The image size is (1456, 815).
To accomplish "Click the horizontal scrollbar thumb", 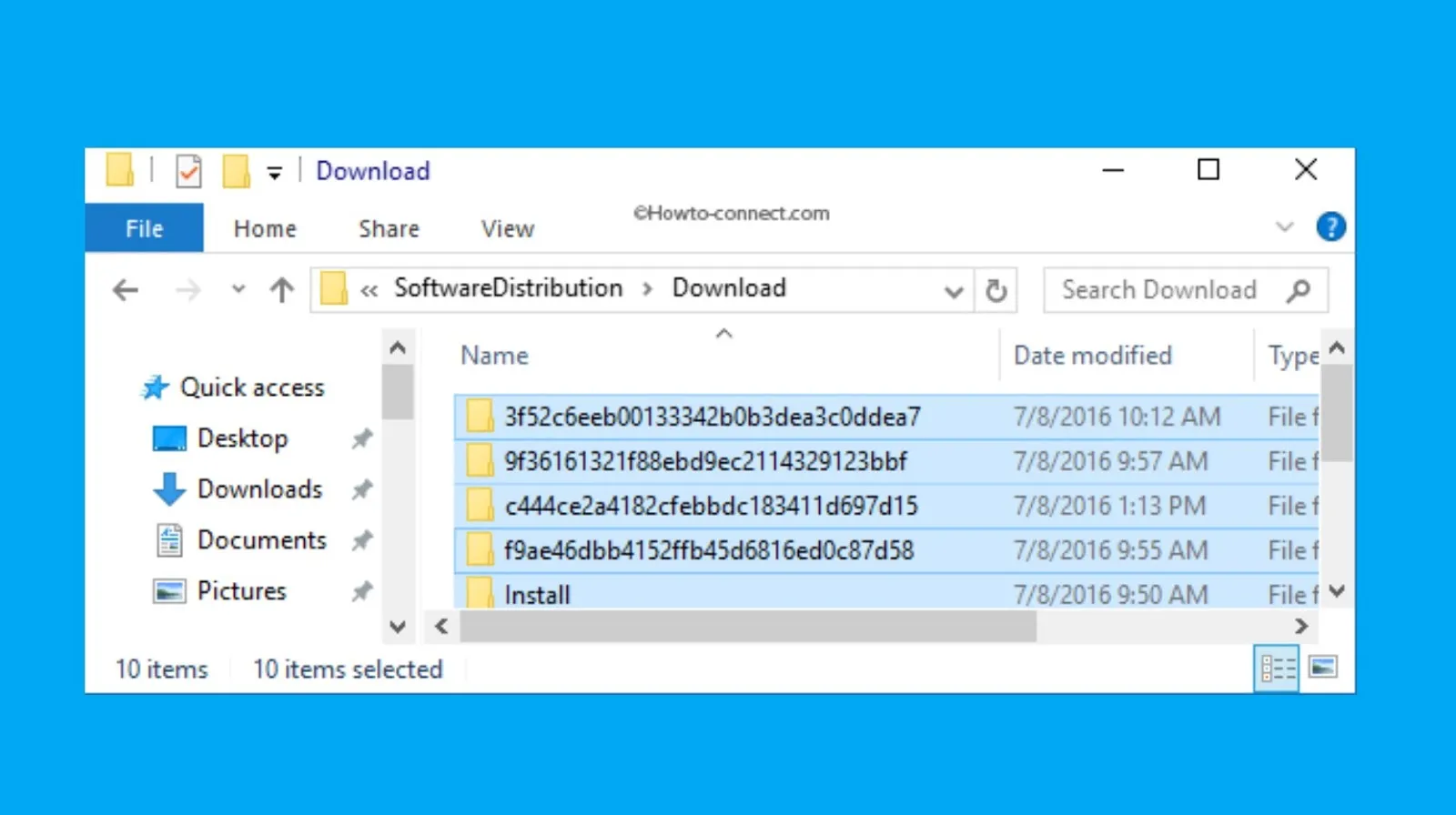I will pos(746,626).
